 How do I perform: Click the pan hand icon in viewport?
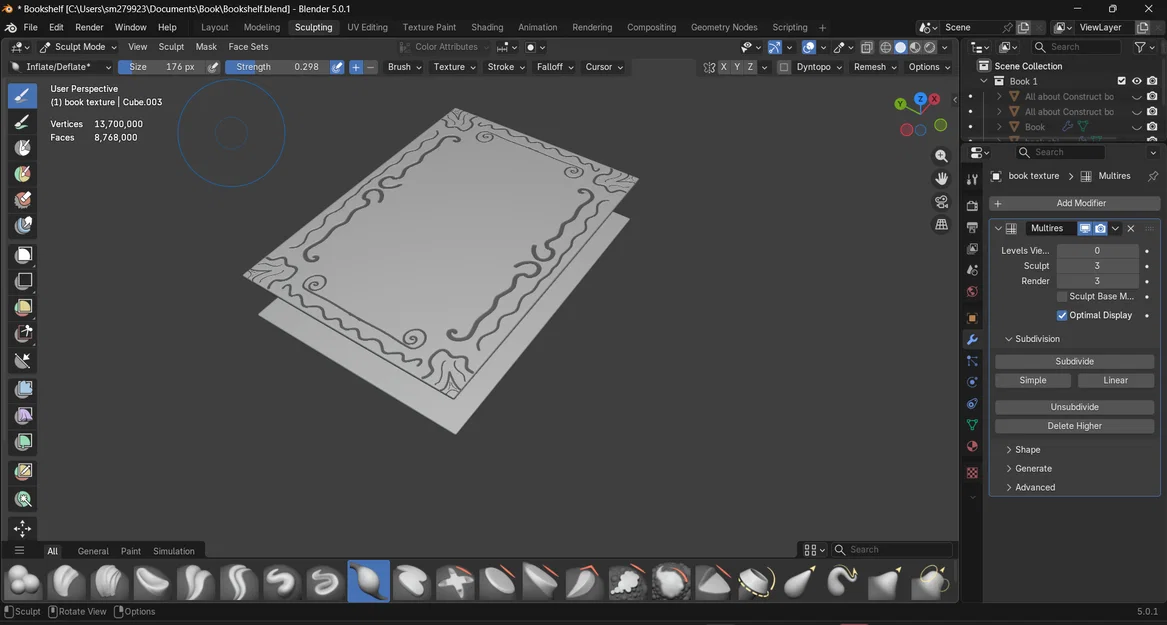941,178
